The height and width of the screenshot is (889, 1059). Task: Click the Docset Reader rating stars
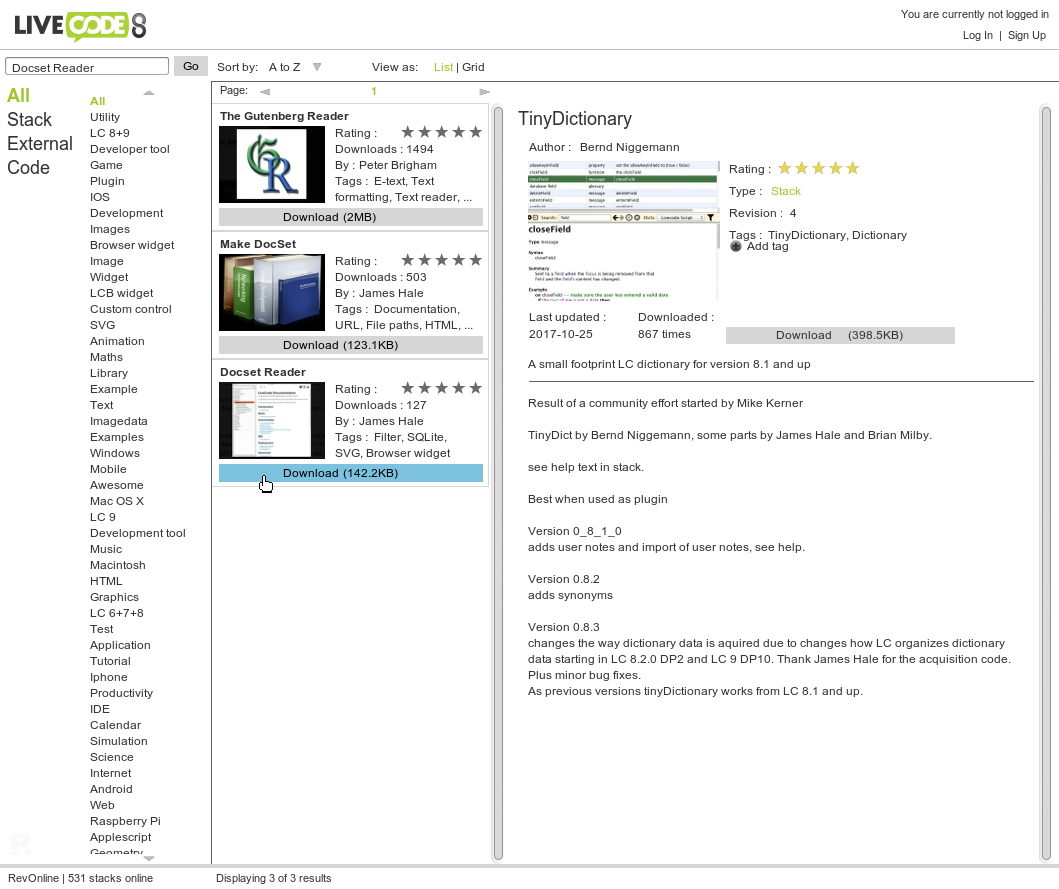pyautogui.click(x=442, y=388)
